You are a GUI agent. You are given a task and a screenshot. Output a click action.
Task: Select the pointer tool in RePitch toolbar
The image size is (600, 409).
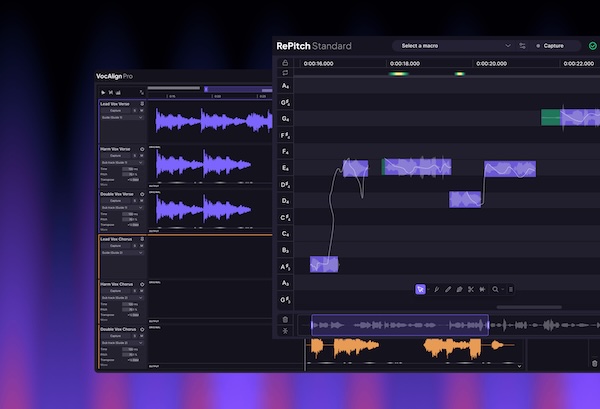(x=420, y=289)
